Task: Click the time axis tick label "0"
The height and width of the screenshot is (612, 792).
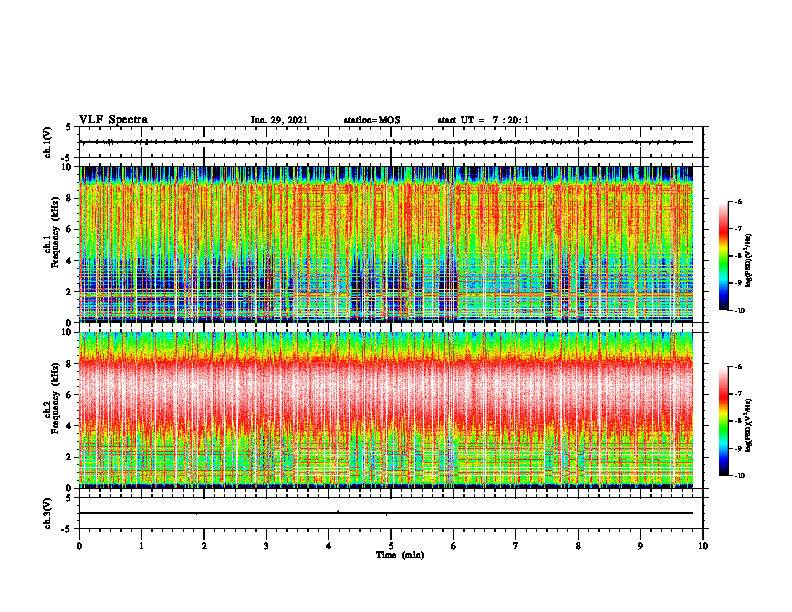Action: (79, 546)
